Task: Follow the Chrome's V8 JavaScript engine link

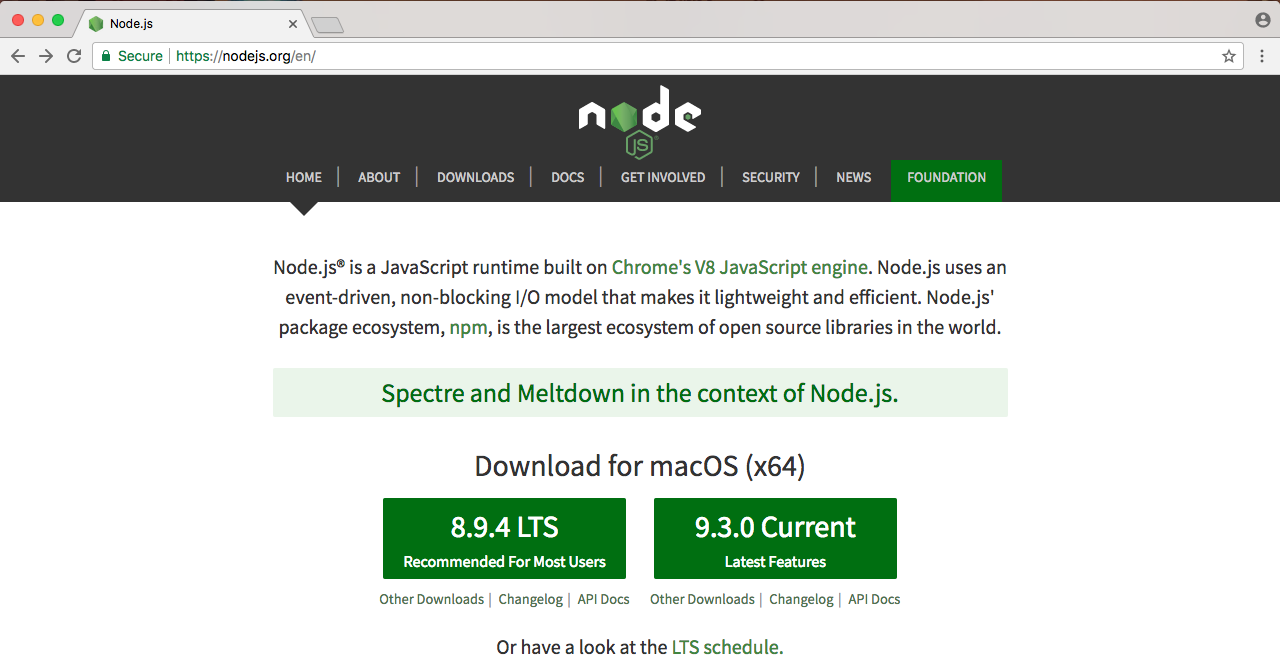Action: (x=739, y=267)
